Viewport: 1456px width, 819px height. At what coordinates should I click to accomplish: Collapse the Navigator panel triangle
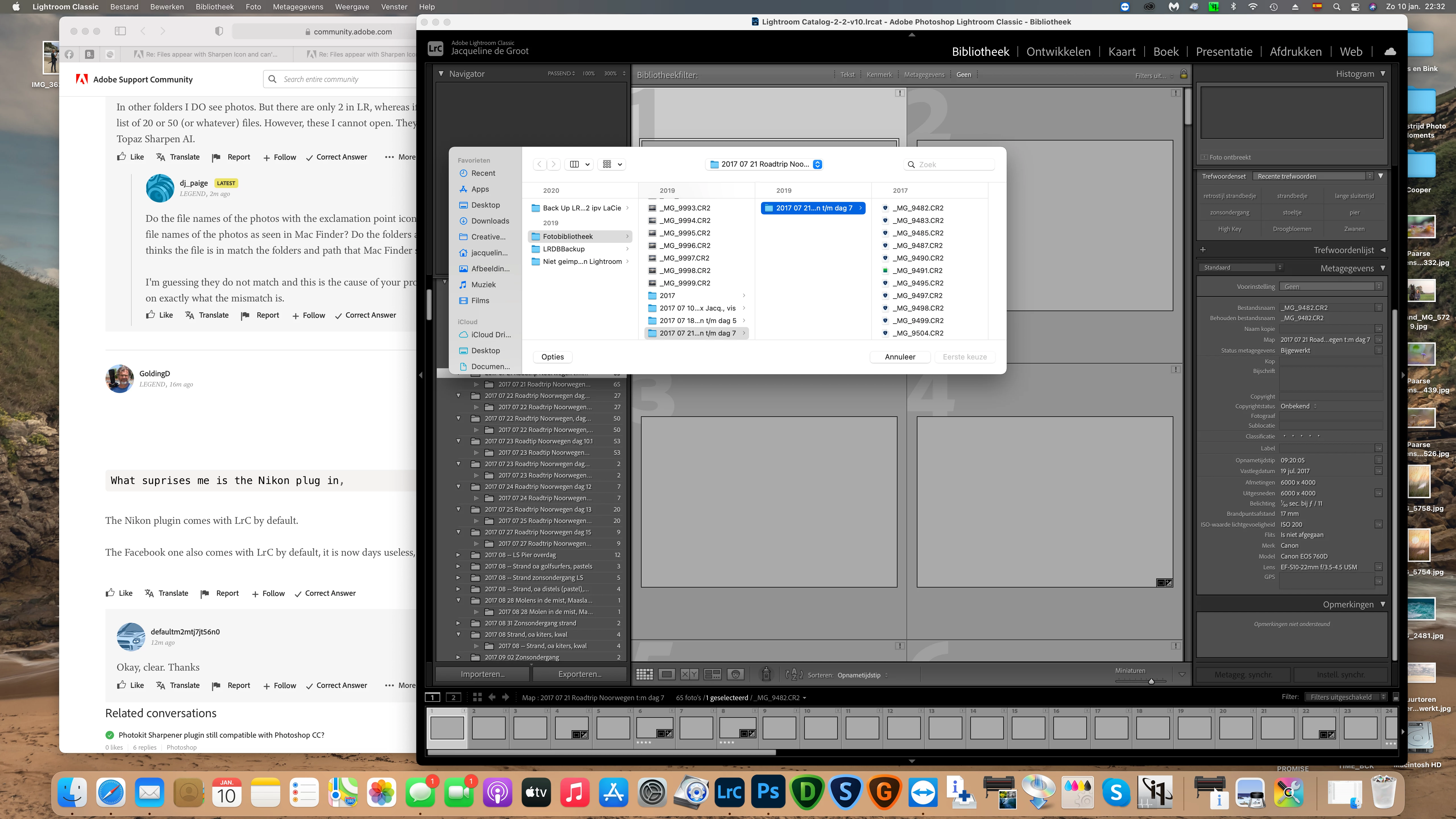point(441,73)
